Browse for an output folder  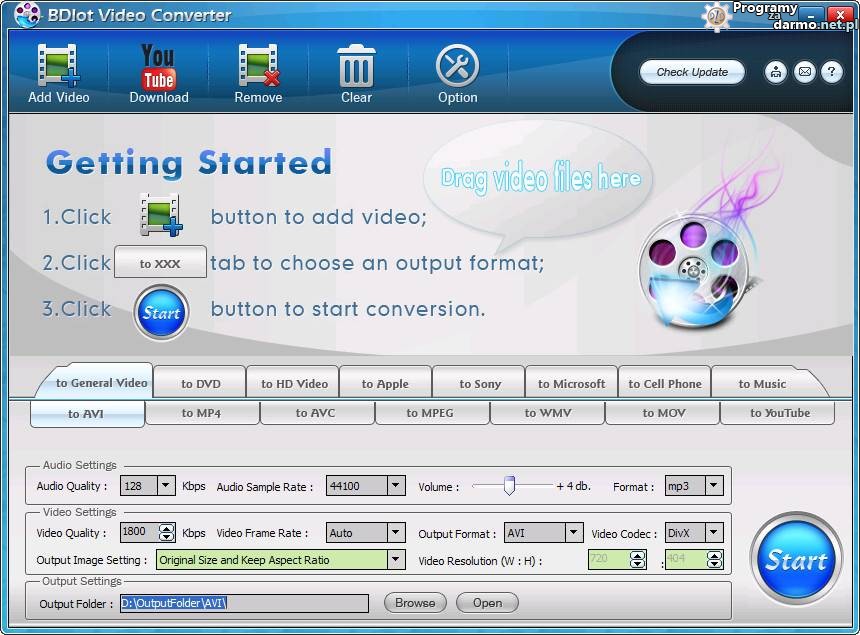pyautogui.click(x=414, y=603)
